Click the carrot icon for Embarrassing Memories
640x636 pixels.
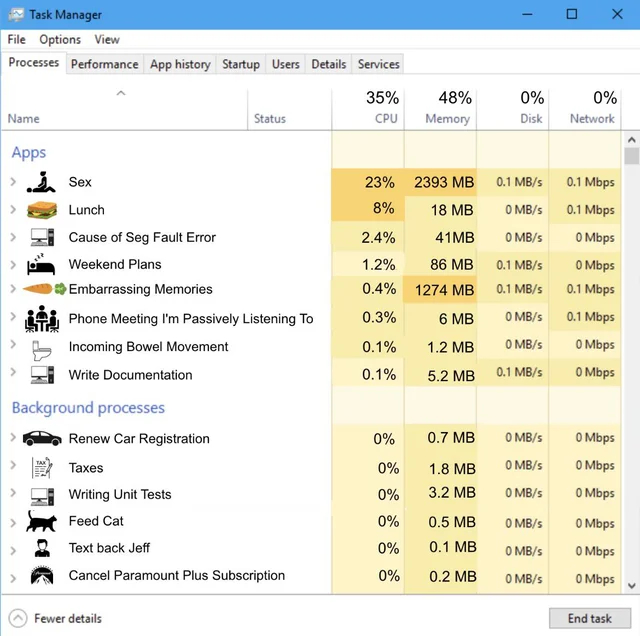[x=37, y=290]
